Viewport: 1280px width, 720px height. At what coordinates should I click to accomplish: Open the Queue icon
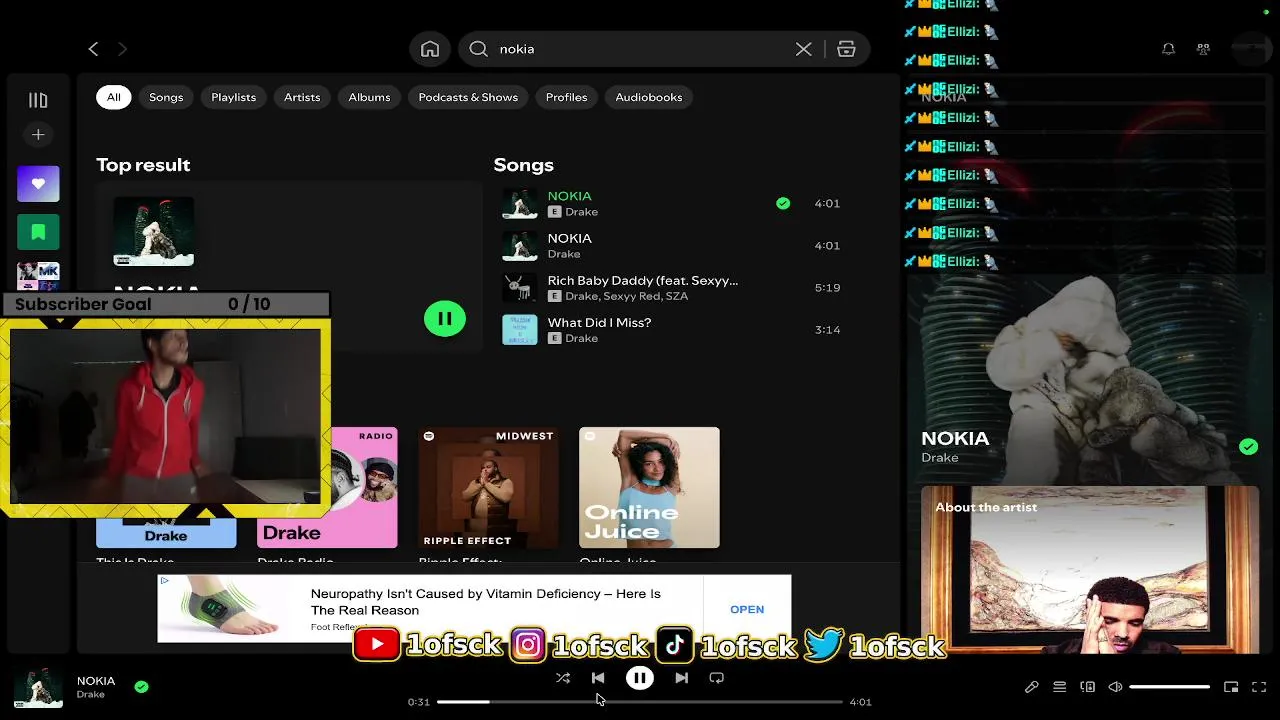point(1059,687)
